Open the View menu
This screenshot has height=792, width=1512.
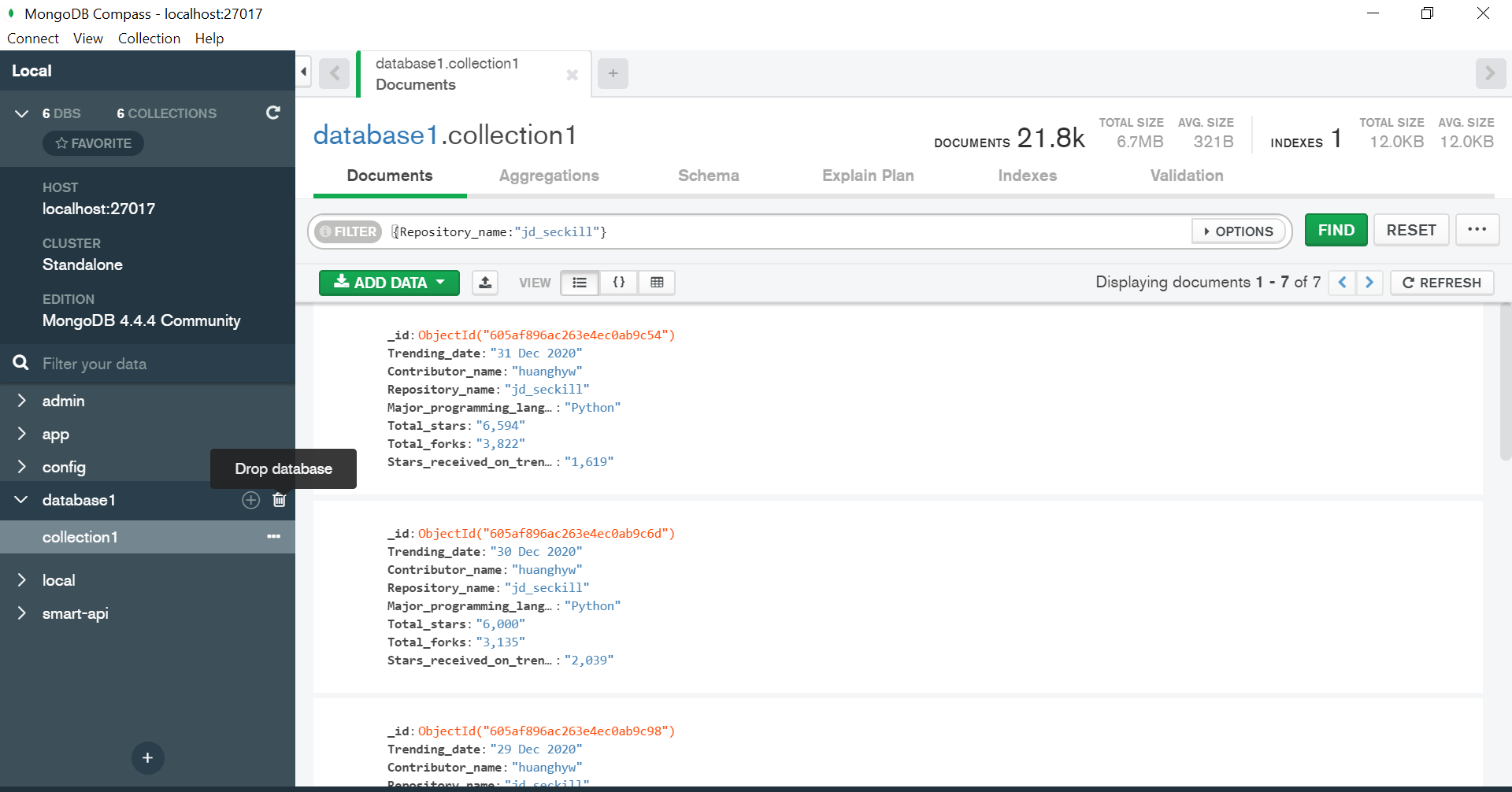point(88,39)
